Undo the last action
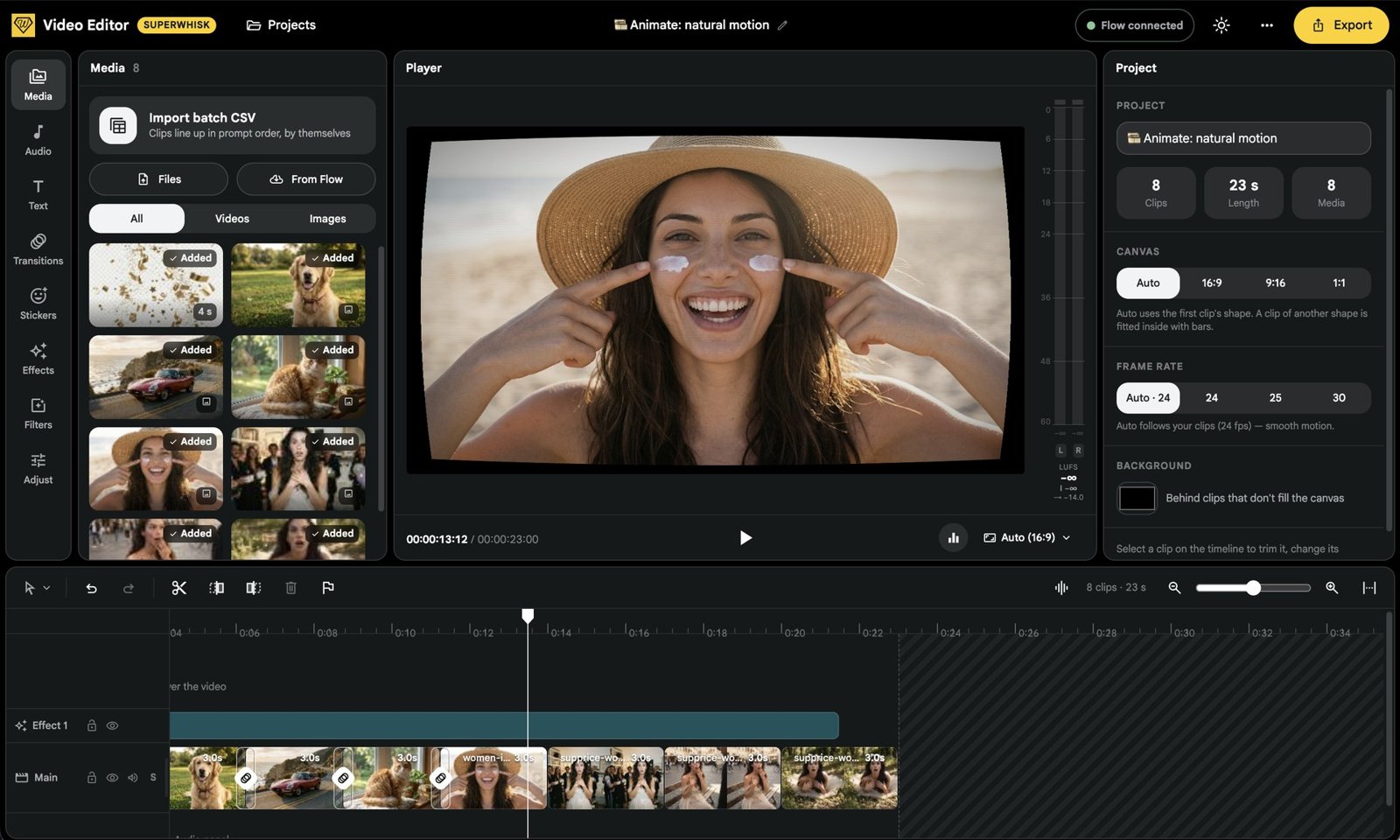The image size is (1400, 840). [92, 588]
